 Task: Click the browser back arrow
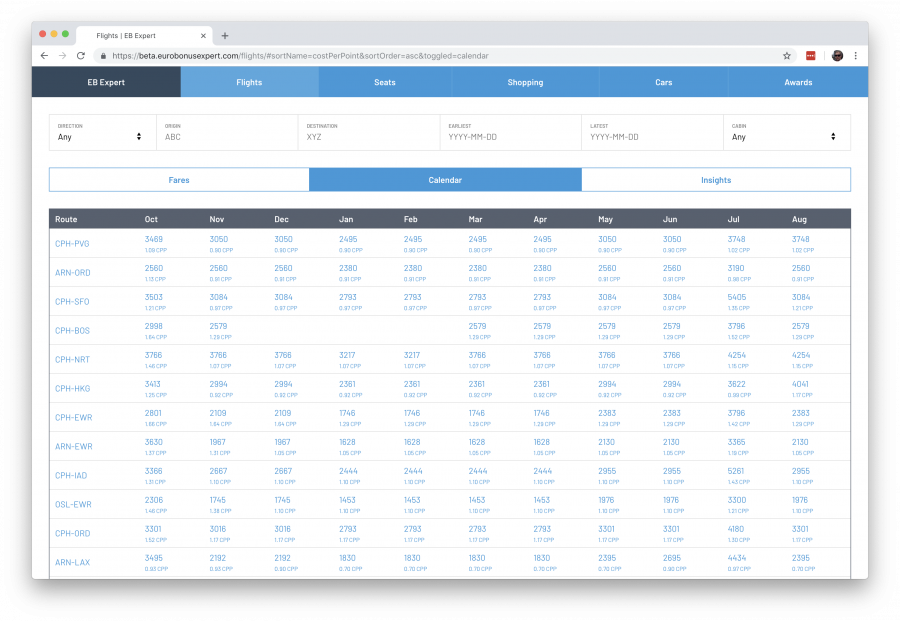(x=45, y=56)
